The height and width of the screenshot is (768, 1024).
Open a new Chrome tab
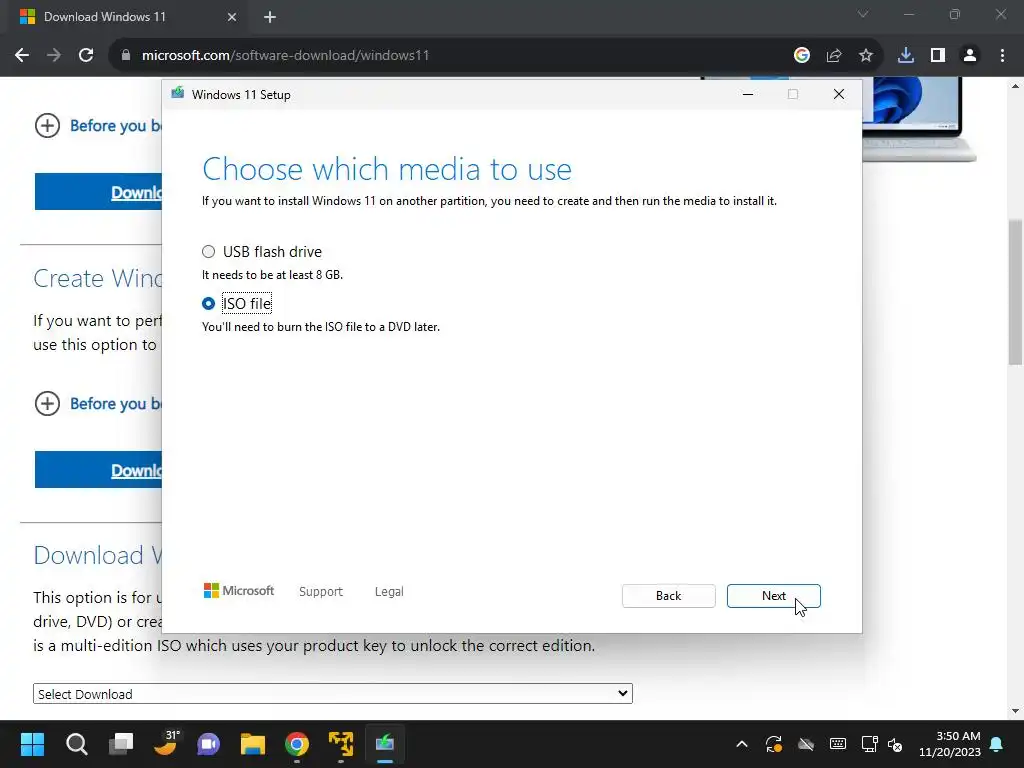pos(270,17)
